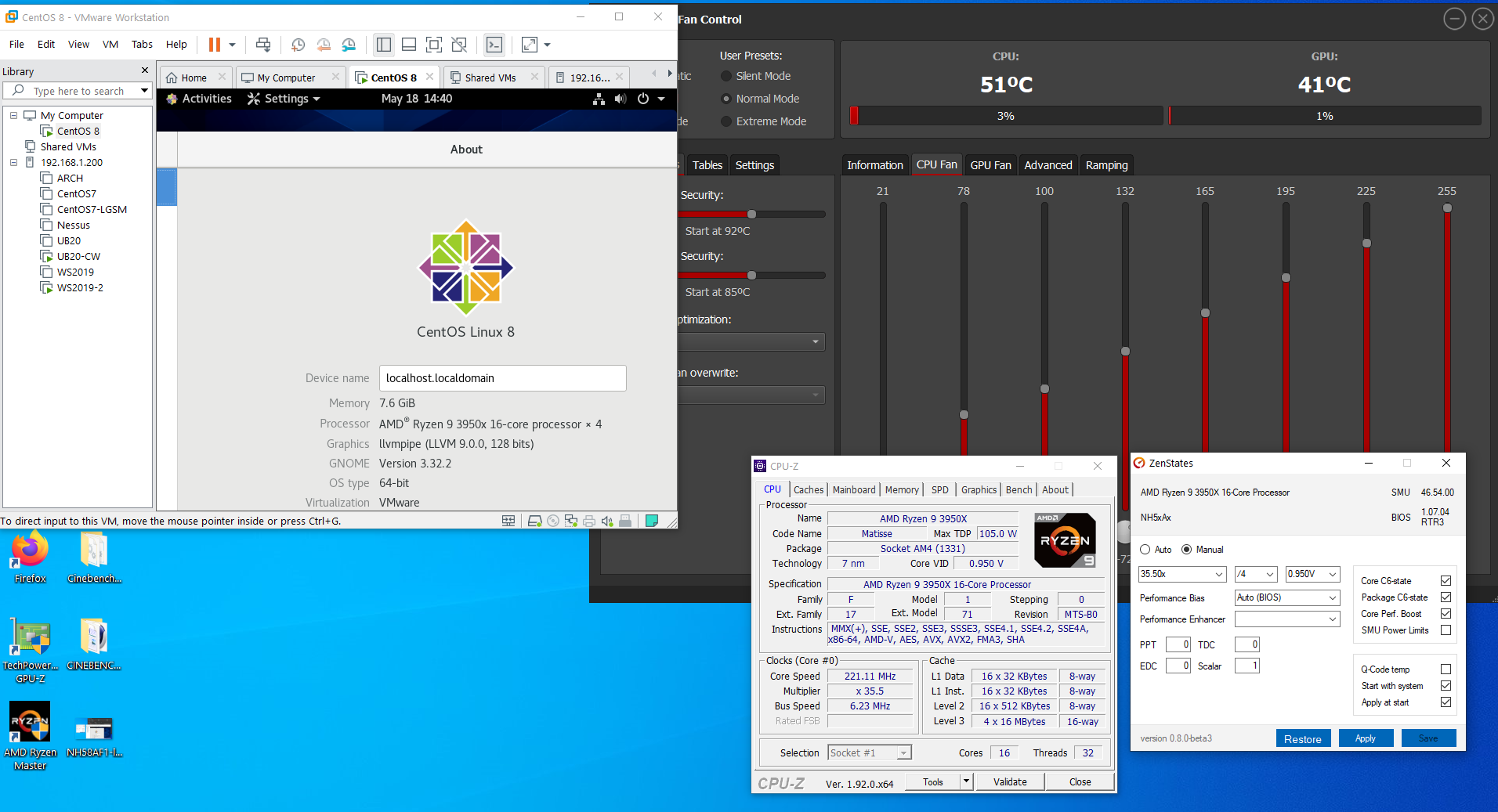This screenshot has width=1498, height=812.
Task: Open the Settings dropdown in CentOS top bar
Action: [284, 99]
